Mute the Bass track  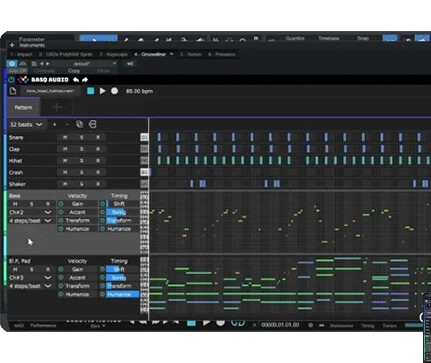(x=15, y=204)
